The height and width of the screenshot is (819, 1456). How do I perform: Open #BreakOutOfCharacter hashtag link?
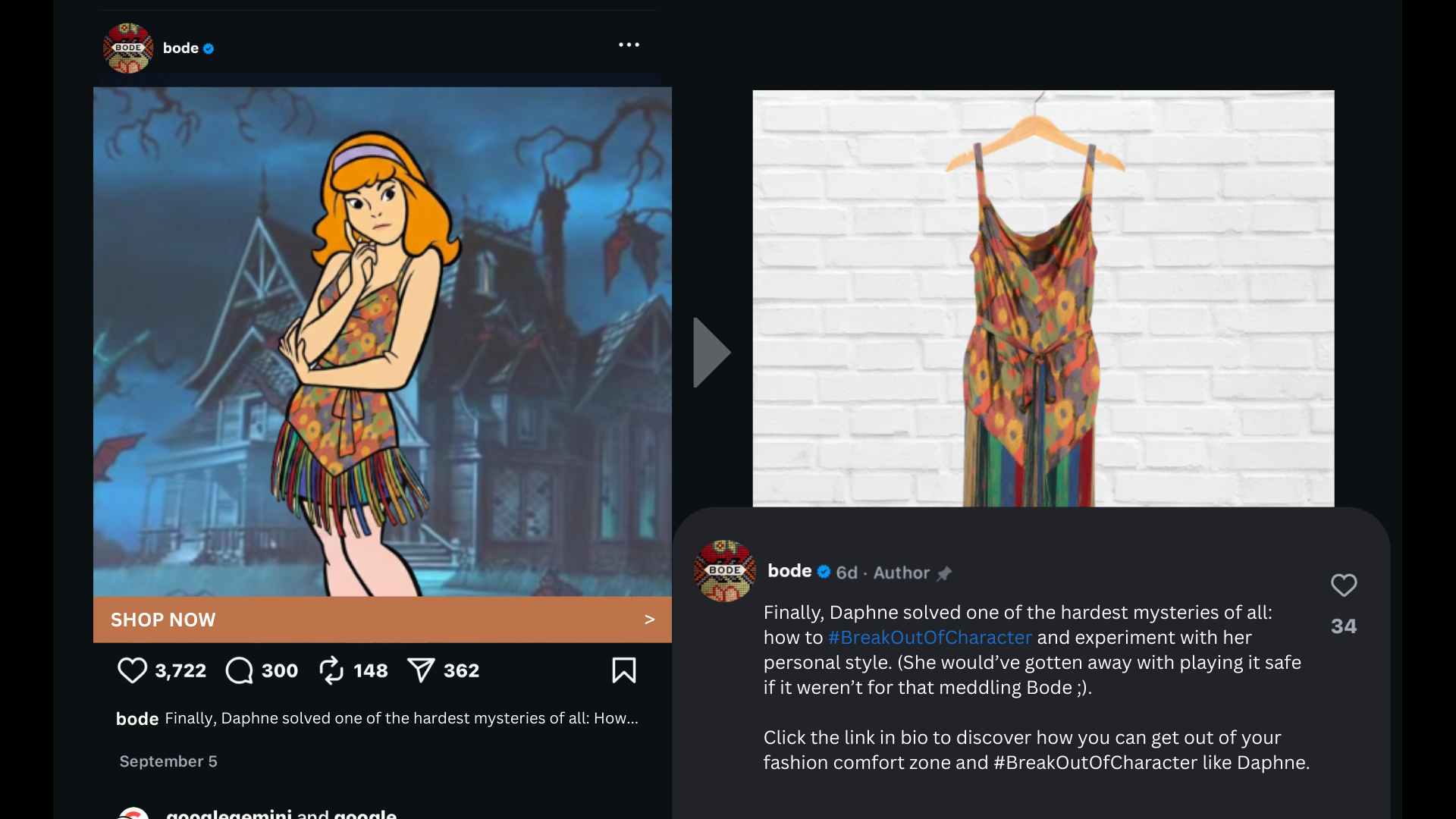tap(930, 638)
